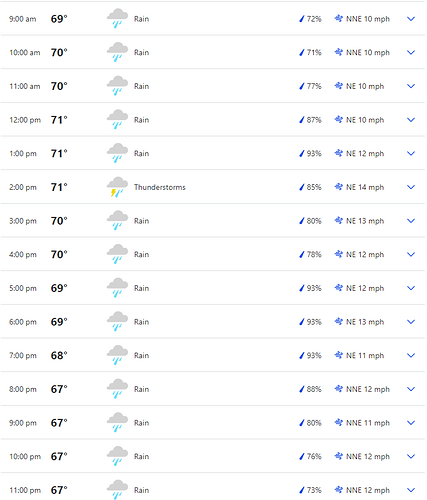
Task: Click the 11:00 am time label
Action: pyautogui.click(x=25, y=86)
